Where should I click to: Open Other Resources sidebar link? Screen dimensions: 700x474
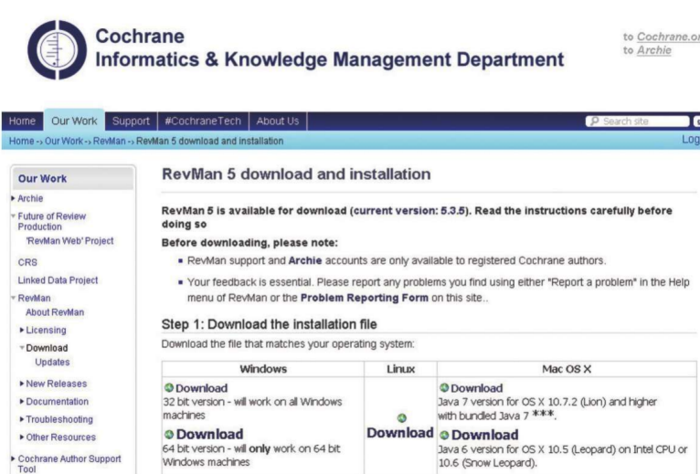[61, 437]
